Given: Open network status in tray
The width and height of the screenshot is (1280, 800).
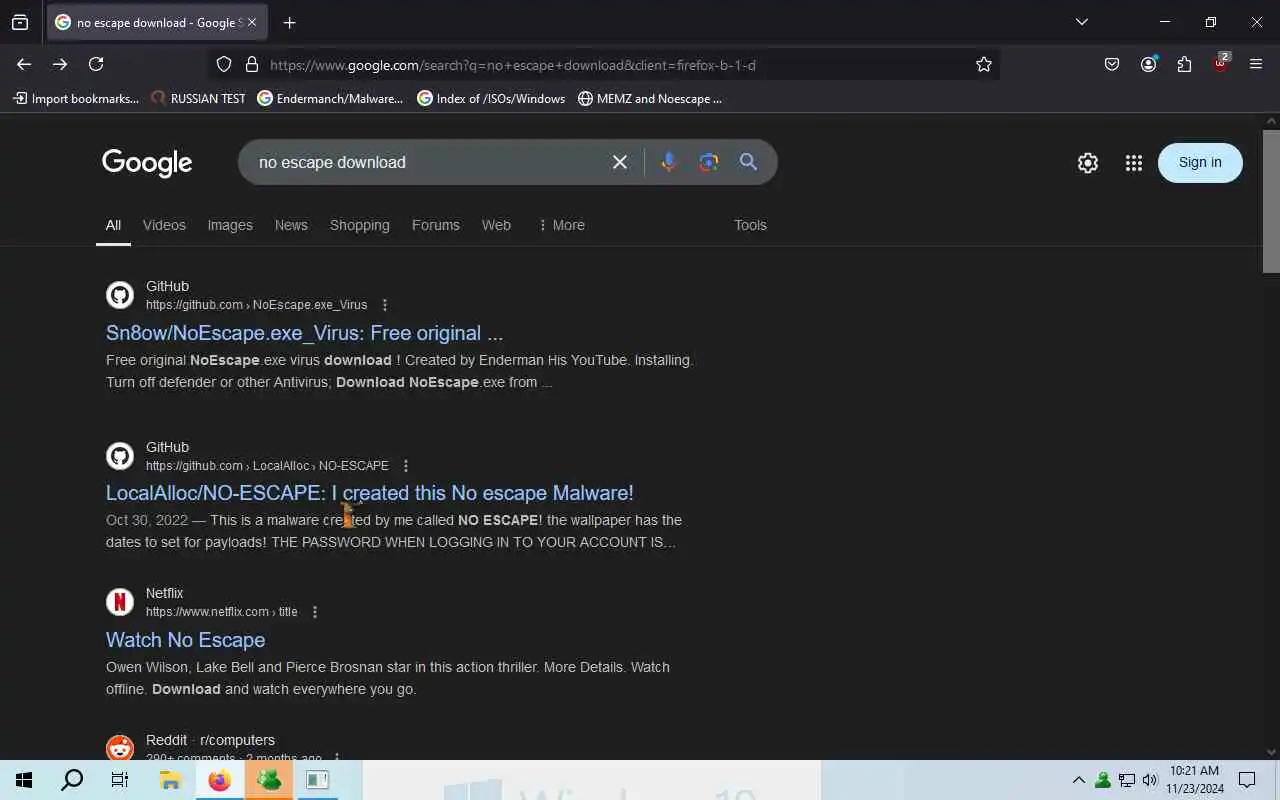Looking at the screenshot, I should coord(1127,780).
